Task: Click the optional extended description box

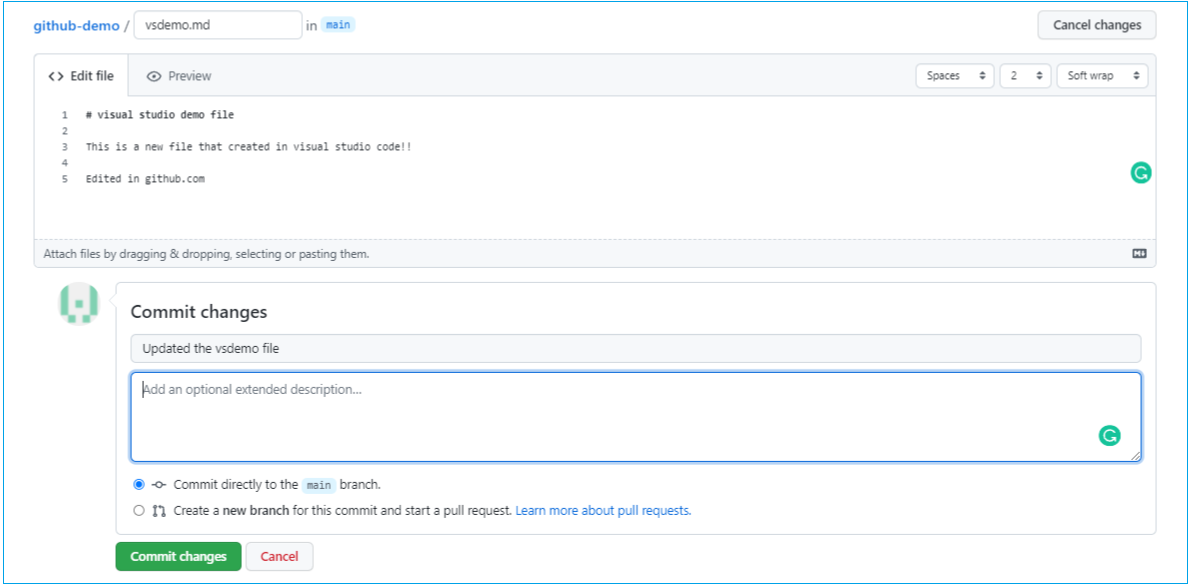Action: (636, 417)
